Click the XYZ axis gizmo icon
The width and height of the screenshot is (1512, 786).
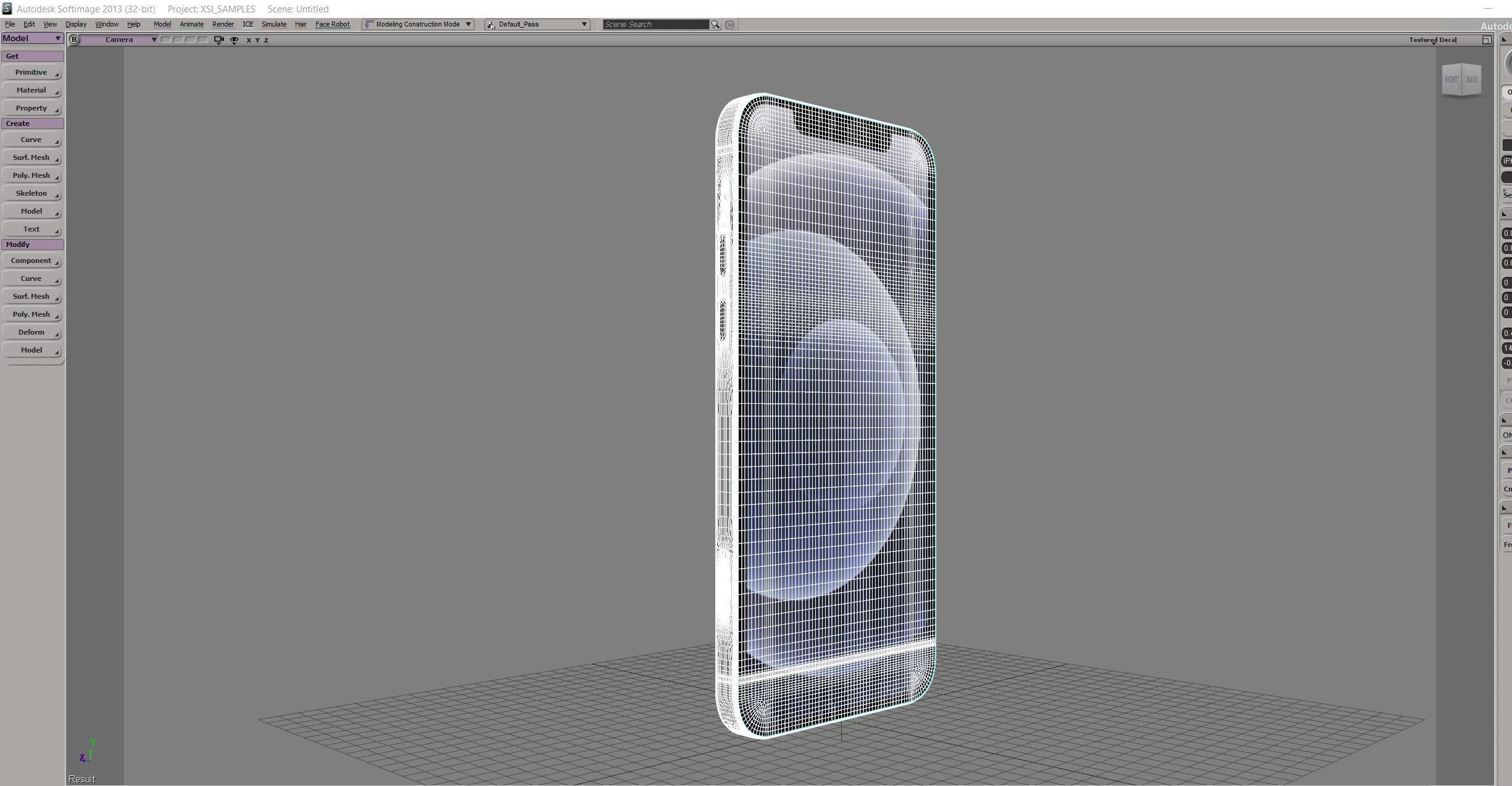coord(86,751)
